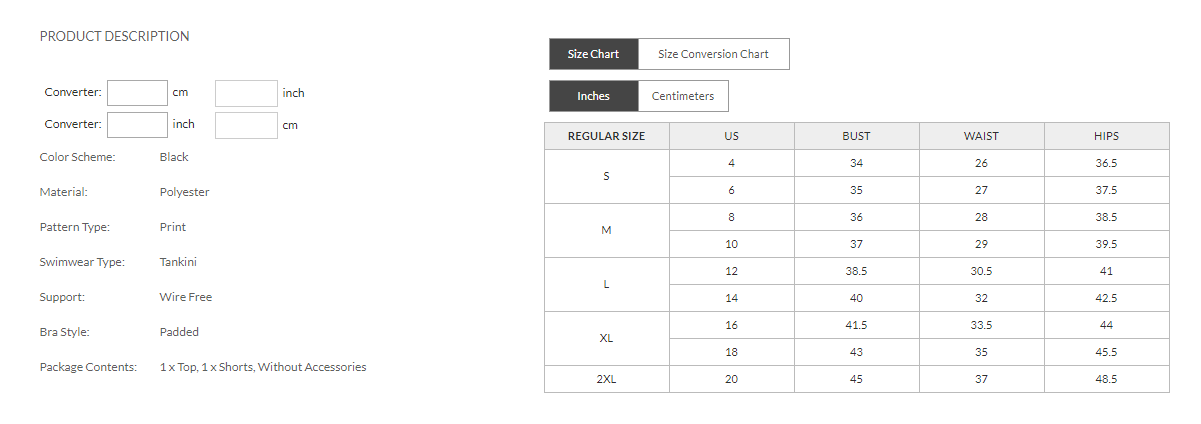1201x424 pixels.
Task: Select the 2XL size row cell
Action: pos(606,379)
